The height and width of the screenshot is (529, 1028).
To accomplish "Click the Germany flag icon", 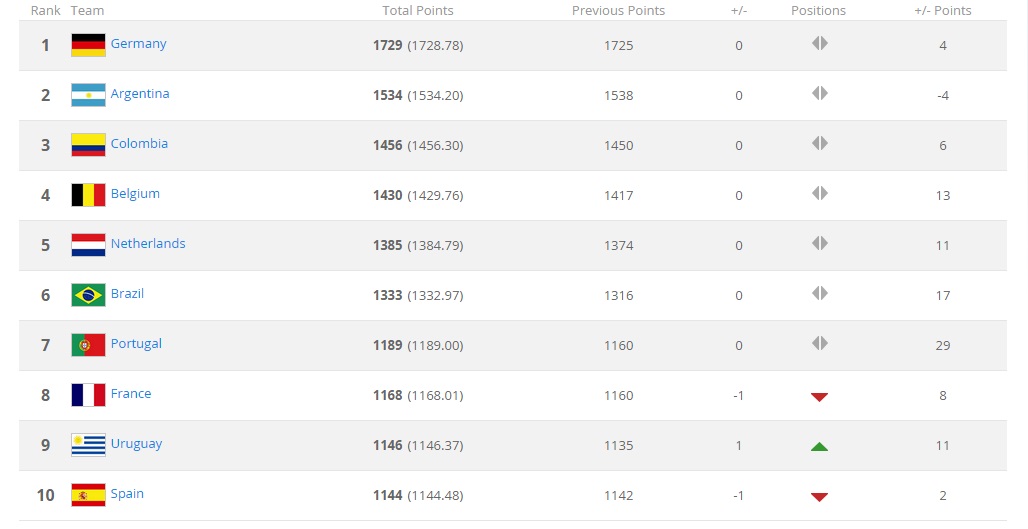I will [89, 45].
